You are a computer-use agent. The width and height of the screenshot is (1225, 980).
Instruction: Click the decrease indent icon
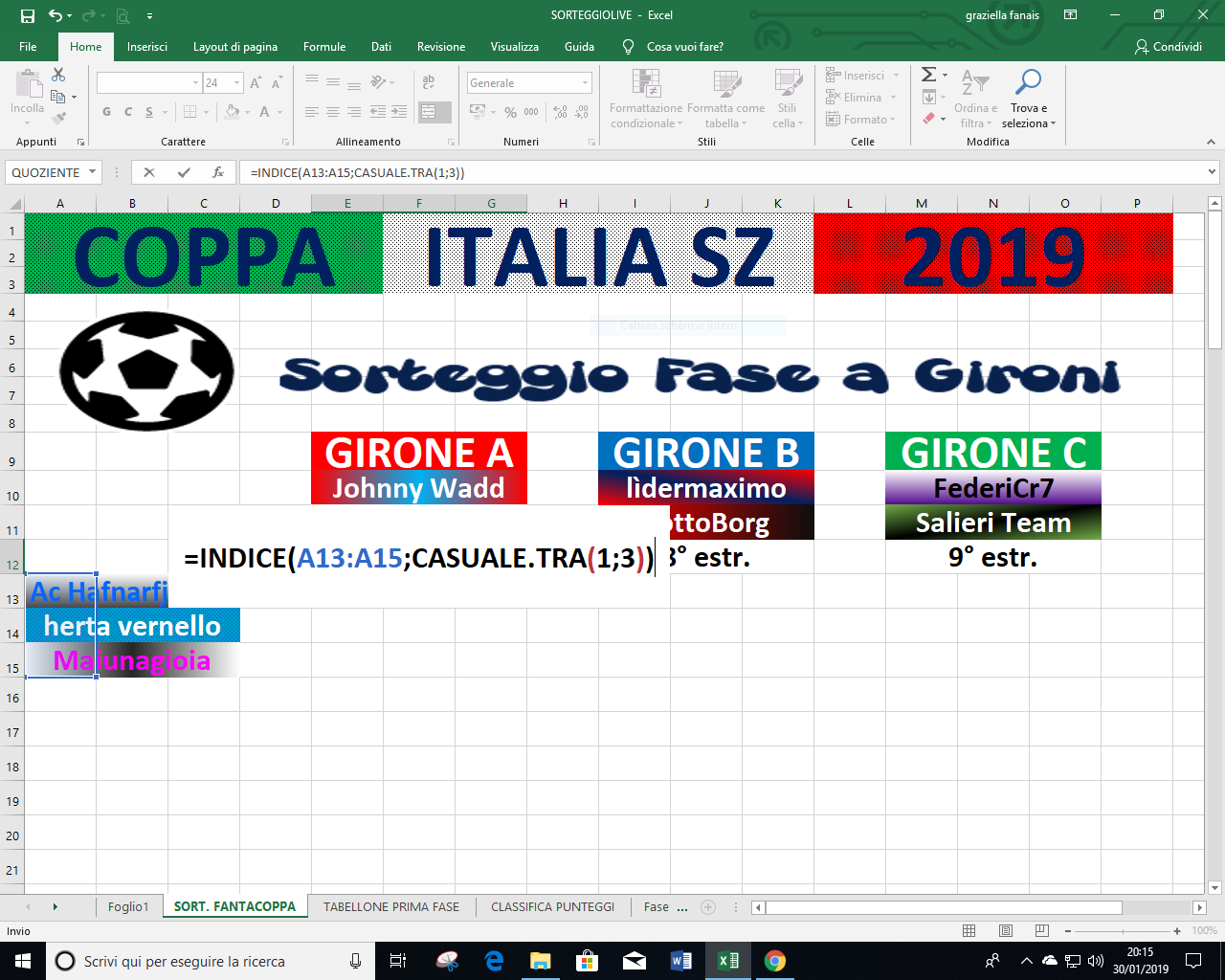point(378,112)
